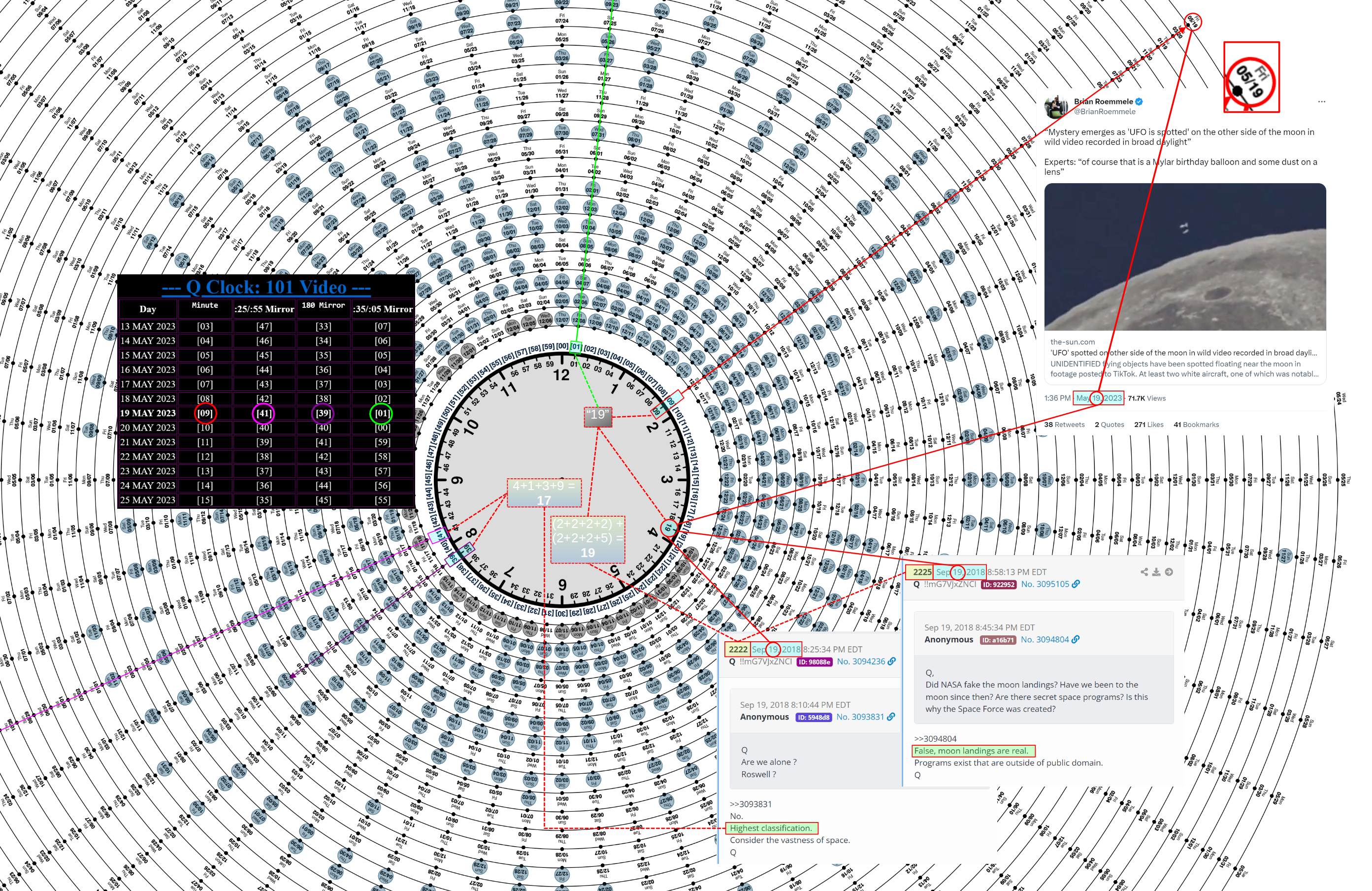1372x891 pixels.
Task: Click the '(2+2+2+2)+(2+2+2+5) = 19' calculation box
Action: pos(588,539)
